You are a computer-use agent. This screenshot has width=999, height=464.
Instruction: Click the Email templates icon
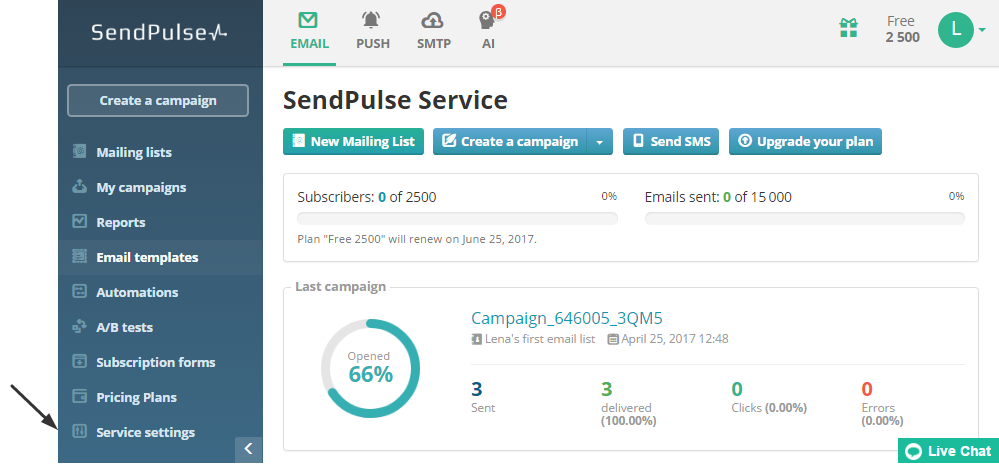coord(79,257)
